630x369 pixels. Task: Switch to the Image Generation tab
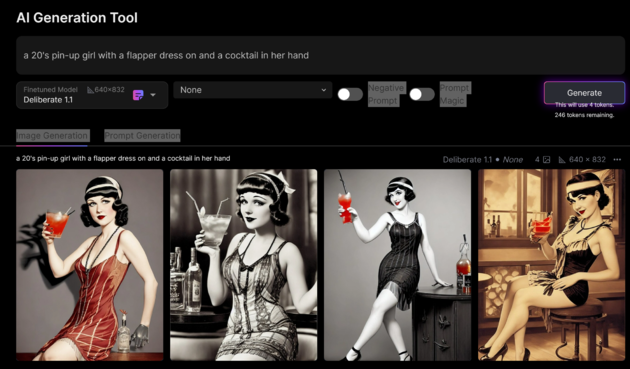52,136
